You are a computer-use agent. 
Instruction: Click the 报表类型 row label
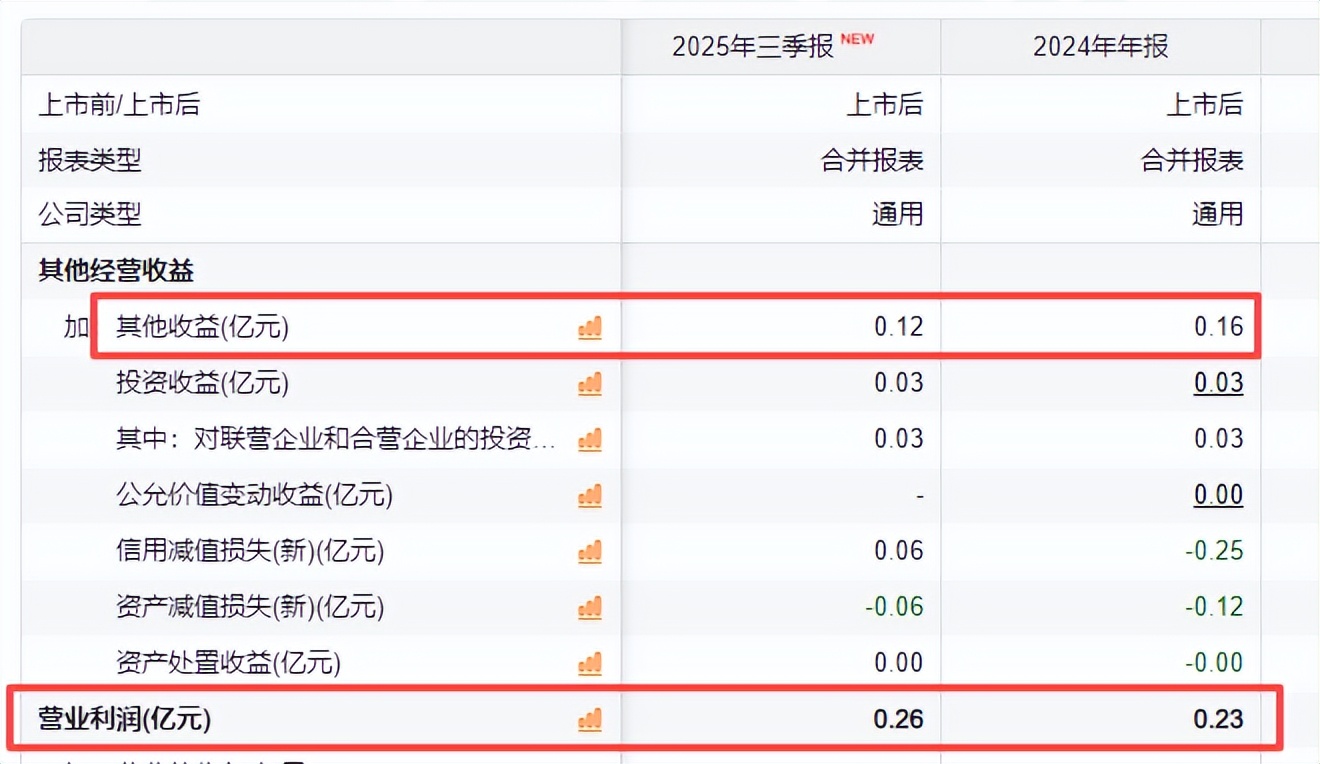point(90,160)
